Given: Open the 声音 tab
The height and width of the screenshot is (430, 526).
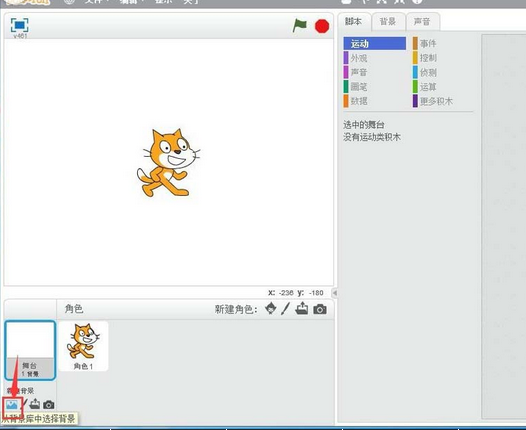Looking at the screenshot, I should tap(422, 22).
